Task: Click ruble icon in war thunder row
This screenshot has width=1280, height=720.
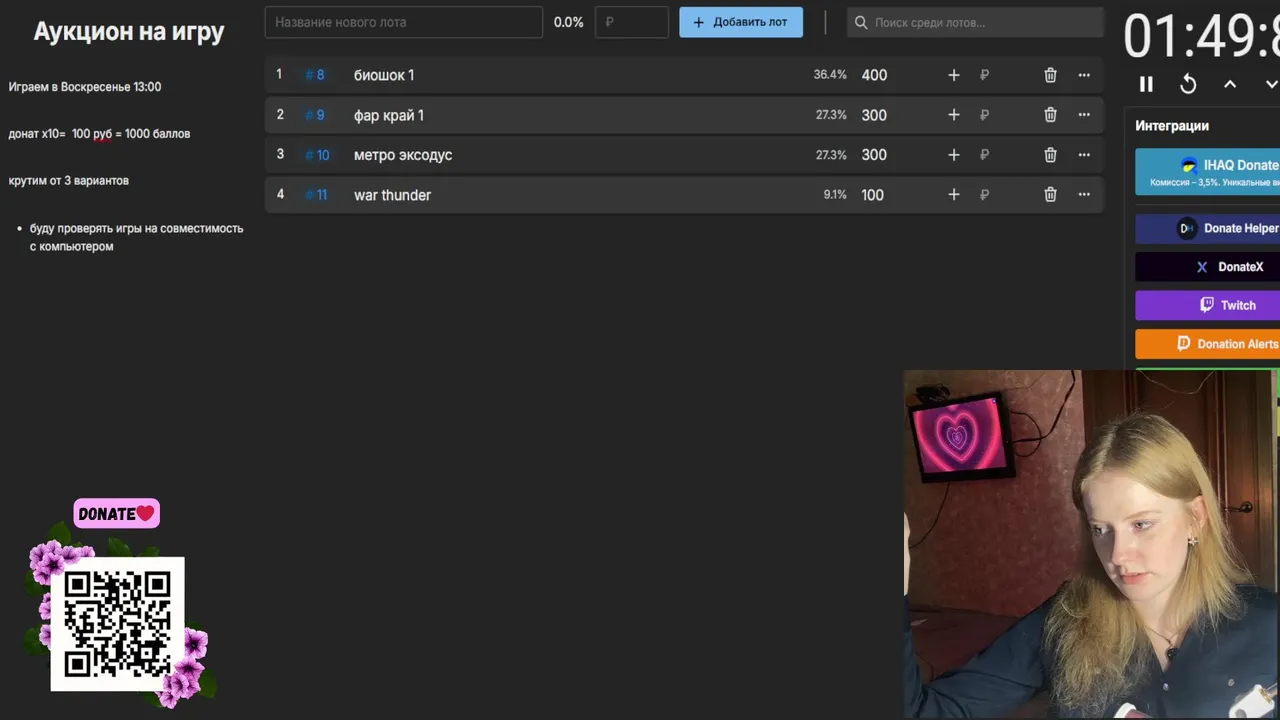Action: tap(985, 195)
